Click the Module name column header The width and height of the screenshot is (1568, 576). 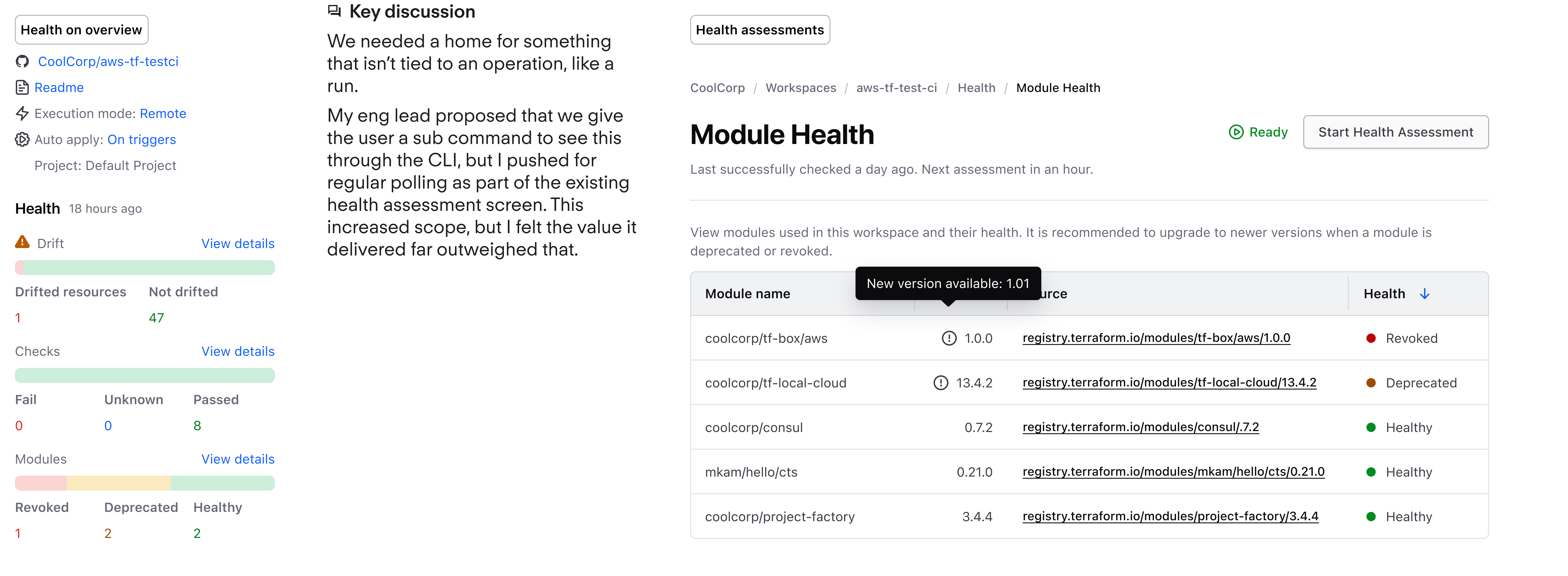point(748,294)
